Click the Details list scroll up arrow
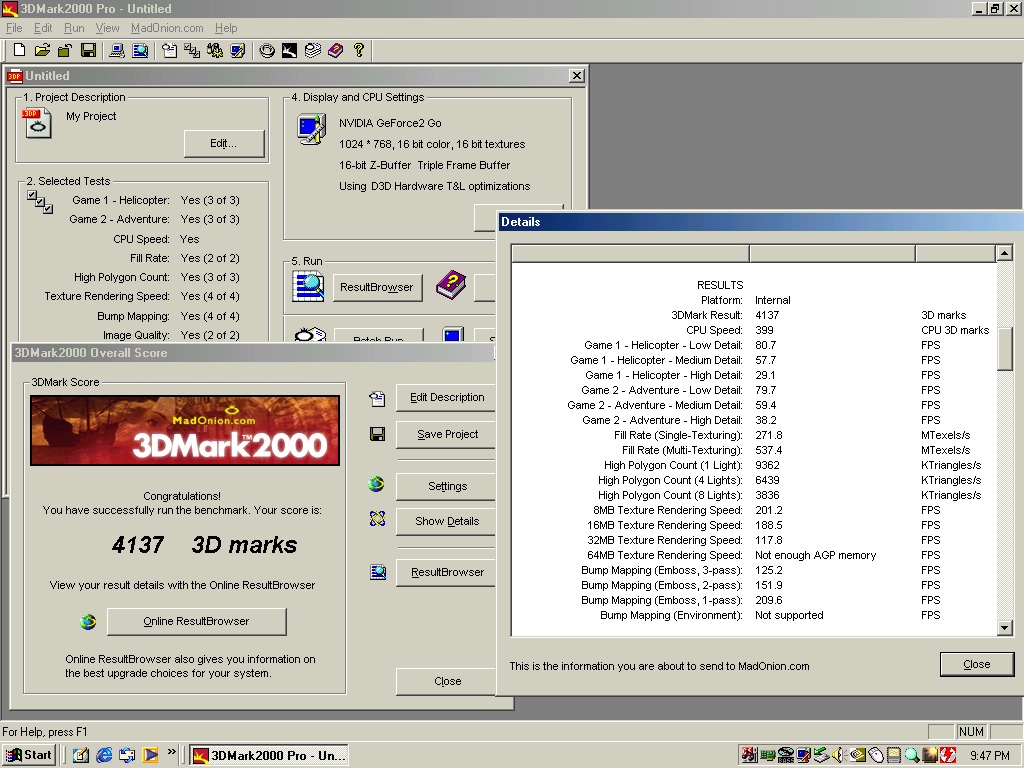1024x768 pixels. [1005, 254]
